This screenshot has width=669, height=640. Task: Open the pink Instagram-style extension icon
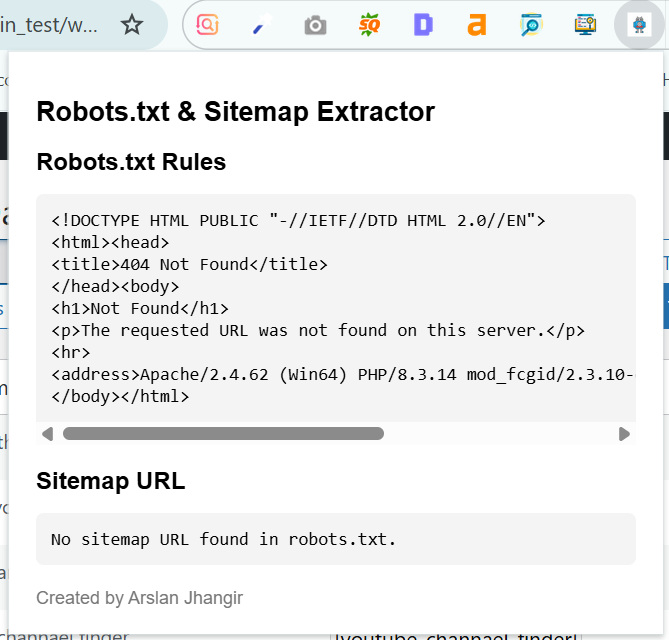pos(207,25)
